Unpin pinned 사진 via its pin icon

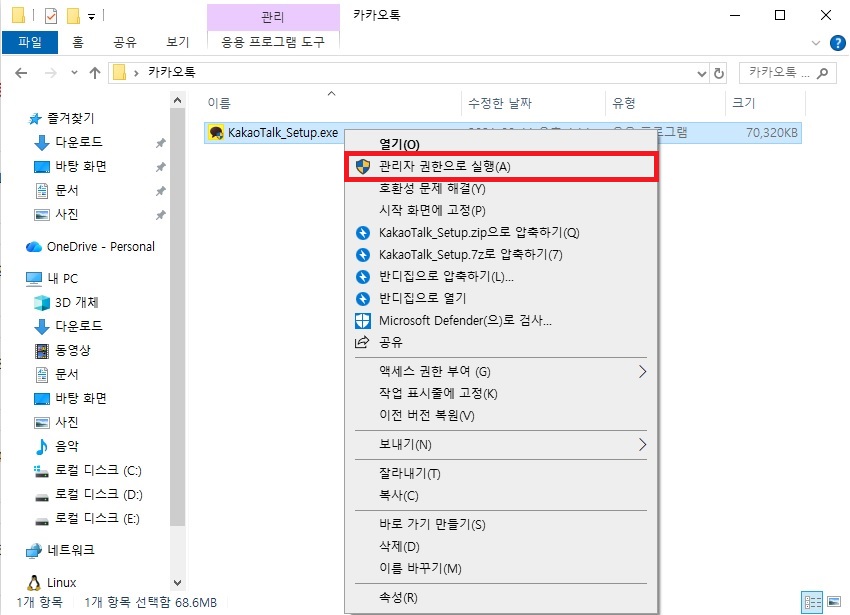(x=160, y=215)
